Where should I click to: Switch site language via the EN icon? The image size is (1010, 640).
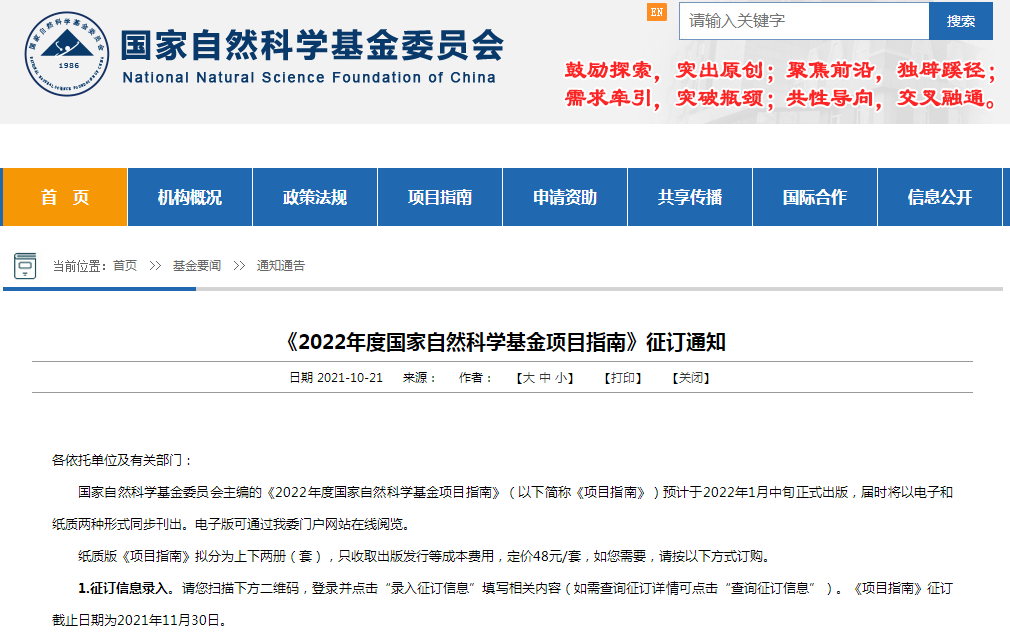pos(655,14)
